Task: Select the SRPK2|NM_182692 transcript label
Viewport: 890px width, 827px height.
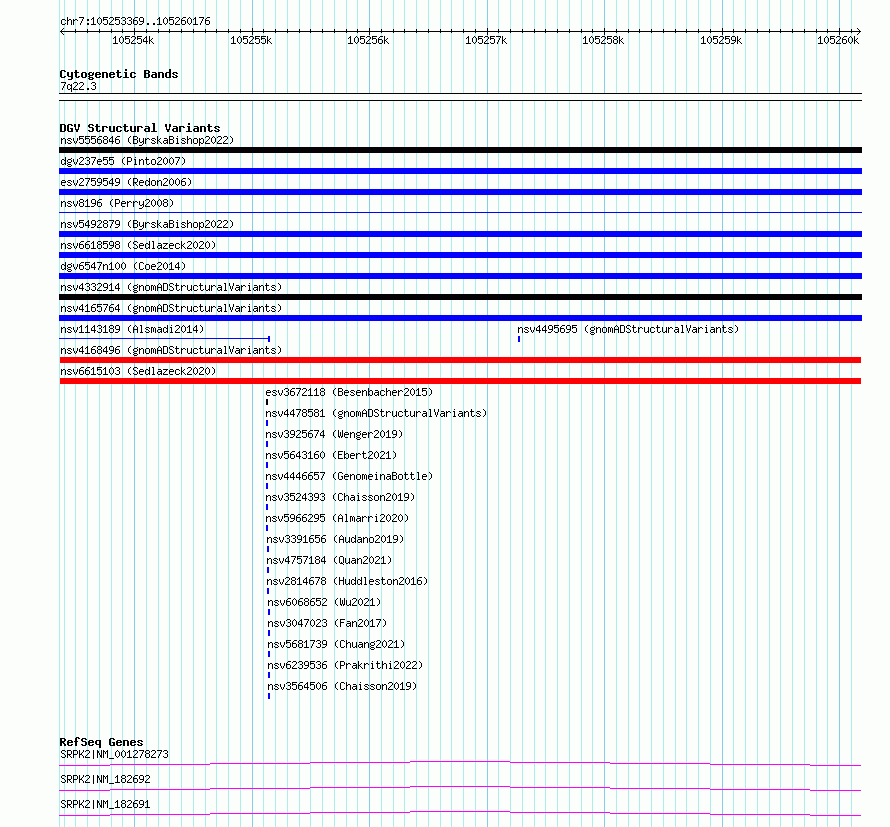Action: coord(105,779)
